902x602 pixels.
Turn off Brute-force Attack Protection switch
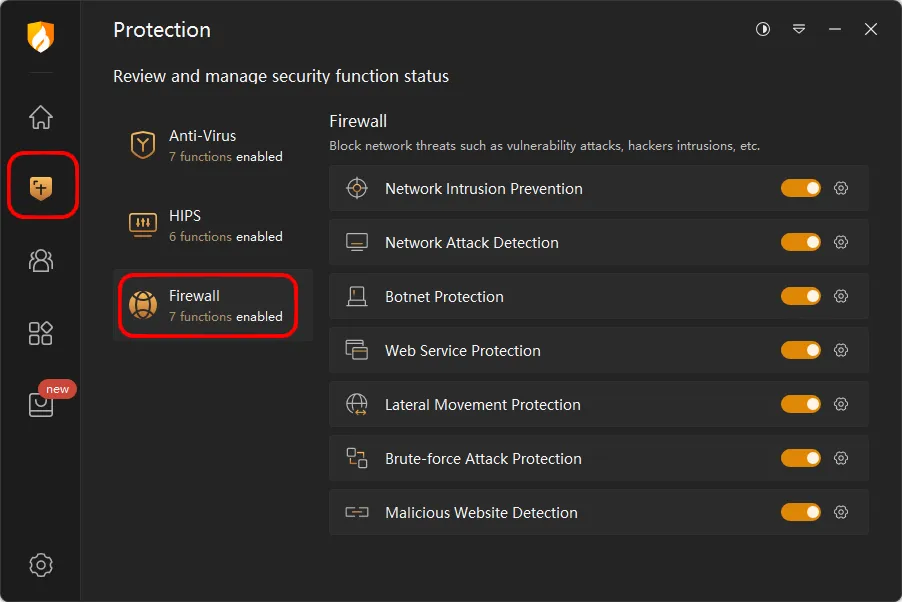tap(800, 458)
